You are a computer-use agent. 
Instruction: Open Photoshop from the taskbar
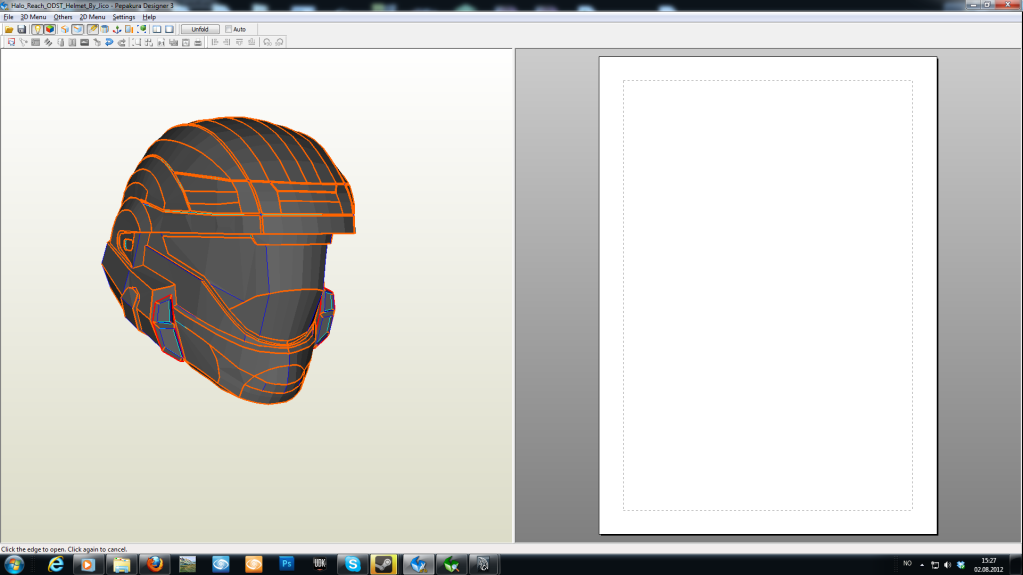[286, 565]
